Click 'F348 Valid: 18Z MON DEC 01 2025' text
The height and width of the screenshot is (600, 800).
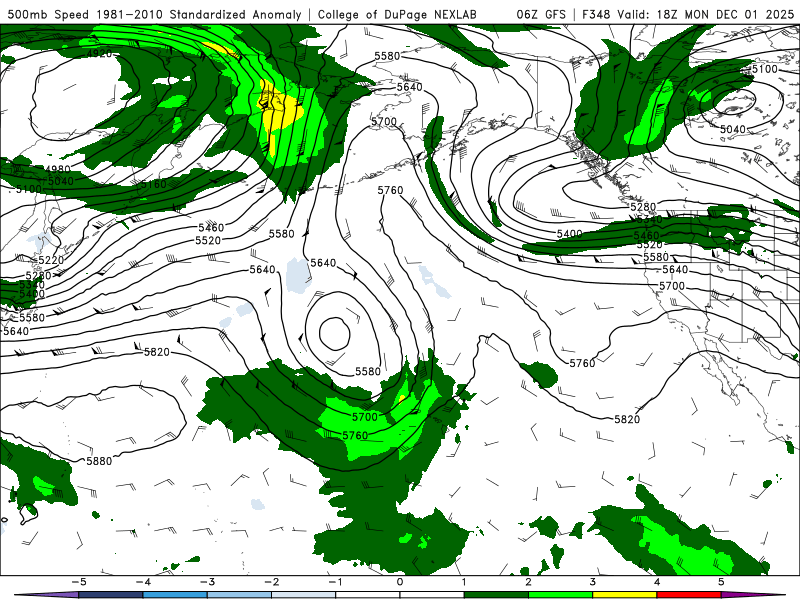[688, 14]
